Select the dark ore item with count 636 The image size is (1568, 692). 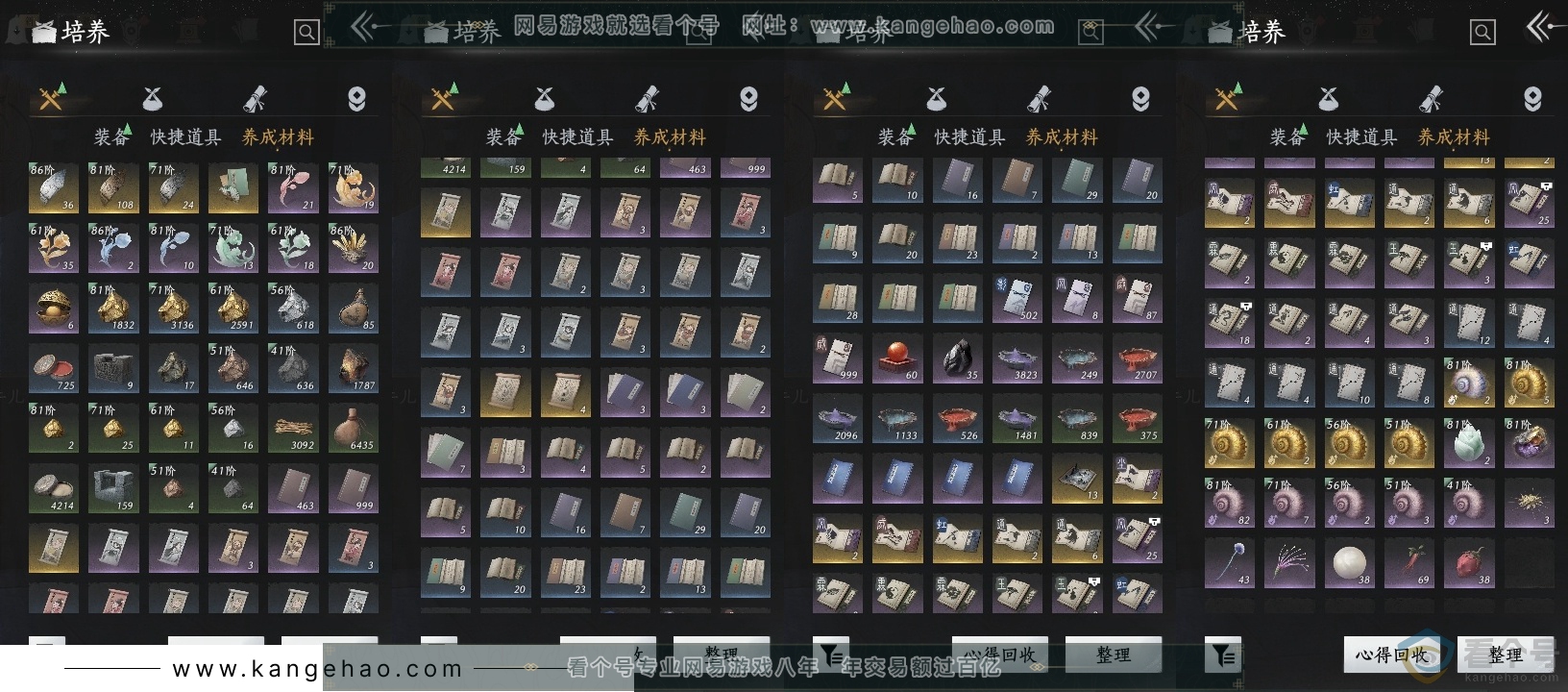pos(293,368)
